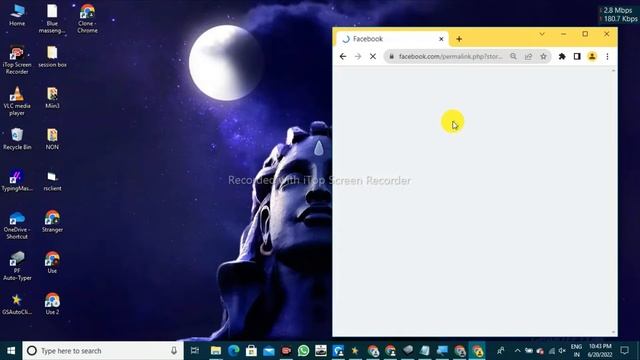Click the Chrome page vertical scrollbar
This screenshot has height=360, width=640.
pyautogui.click(x=613, y=202)
